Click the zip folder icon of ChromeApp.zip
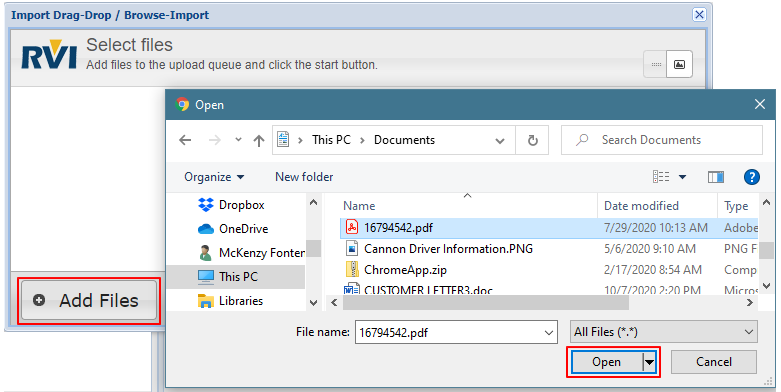781x392 pixels. click(352, 269)
